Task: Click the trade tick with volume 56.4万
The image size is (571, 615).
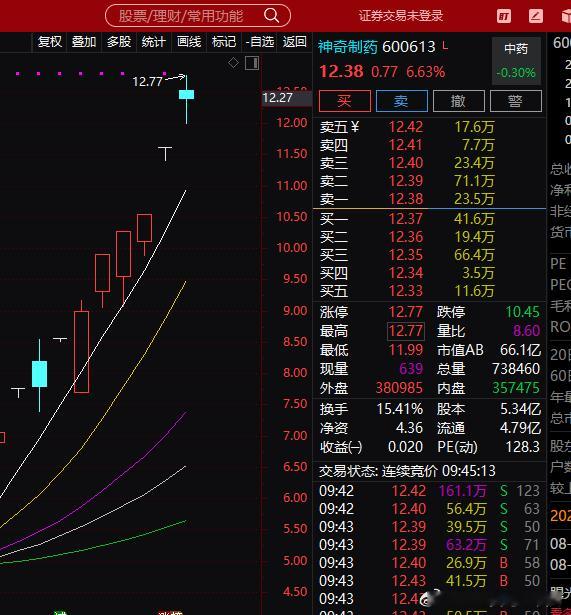Action: point(429,509)
